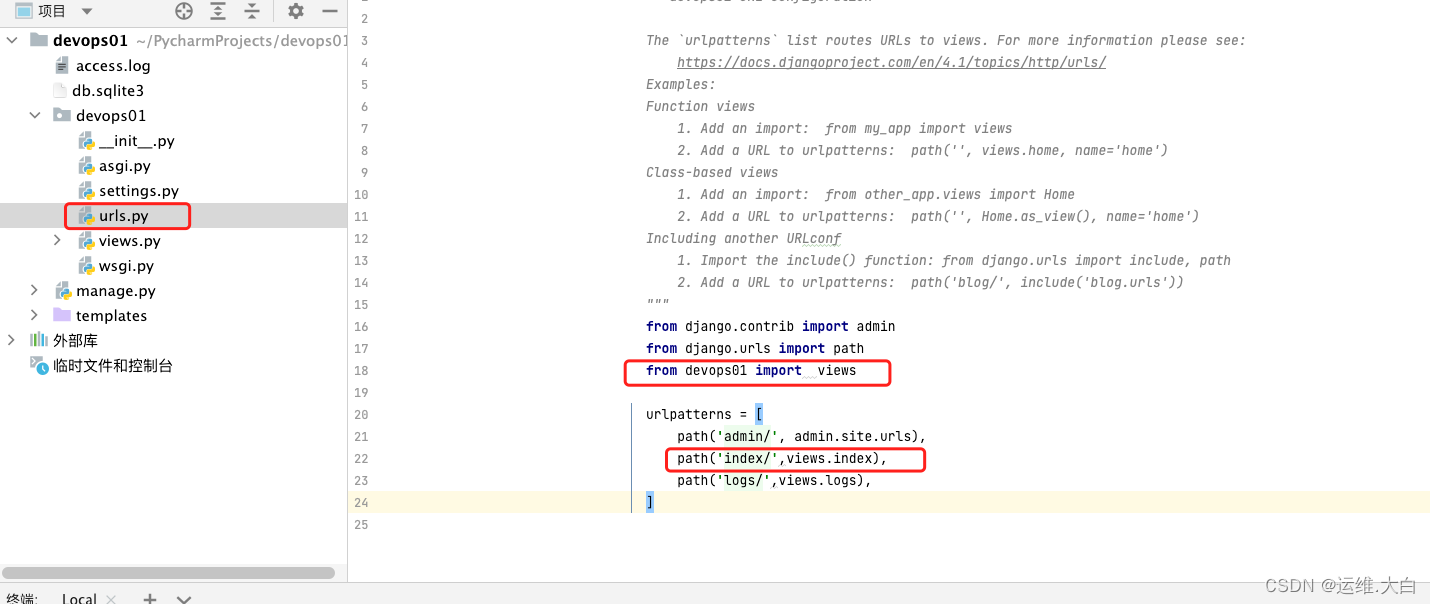Click gutter line number 25
The height and width of the screenshot is (604, 1430).
pyautogui.click(x=361, y=524)
